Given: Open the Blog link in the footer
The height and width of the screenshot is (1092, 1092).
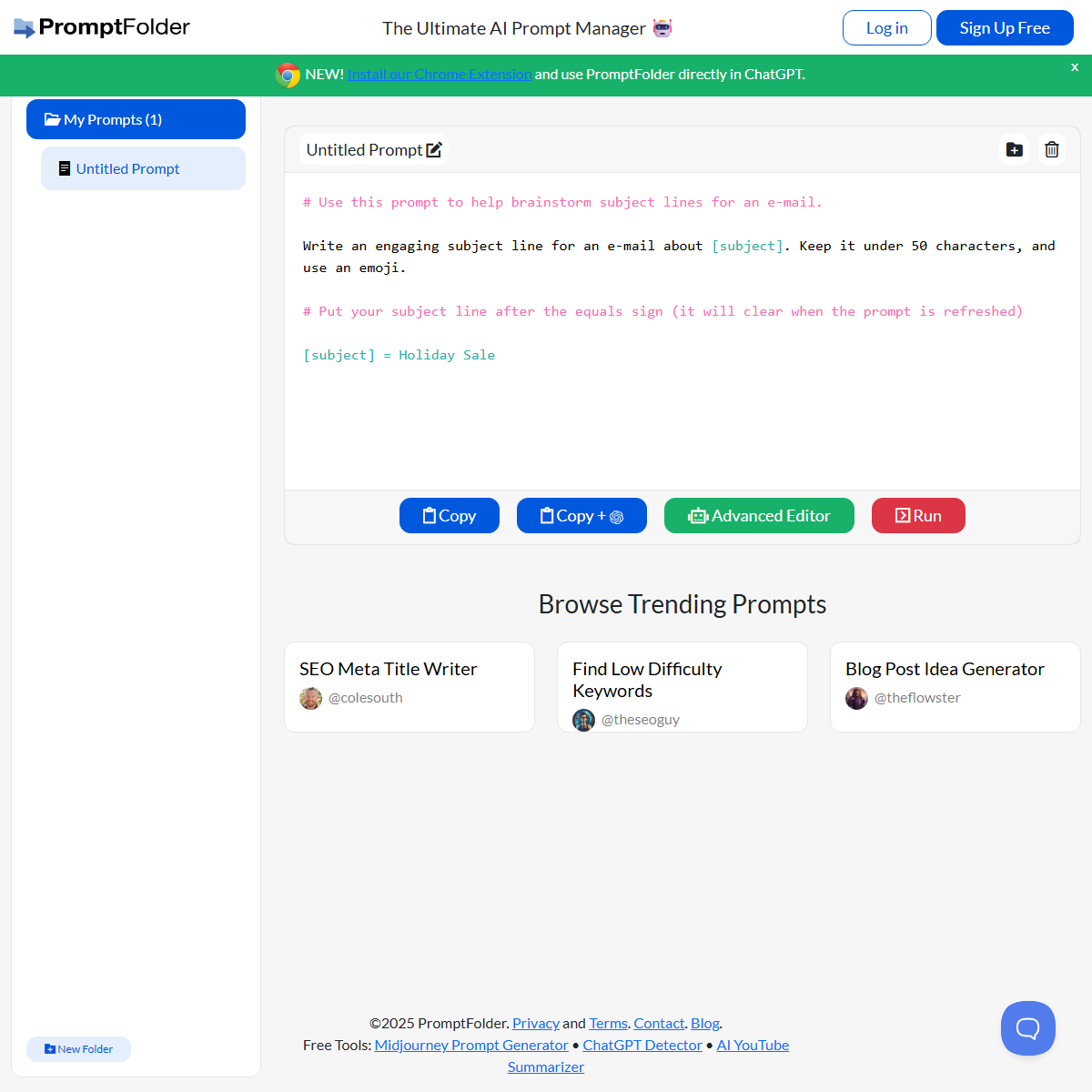Looking at the screenshot, I should (705, 1024).
